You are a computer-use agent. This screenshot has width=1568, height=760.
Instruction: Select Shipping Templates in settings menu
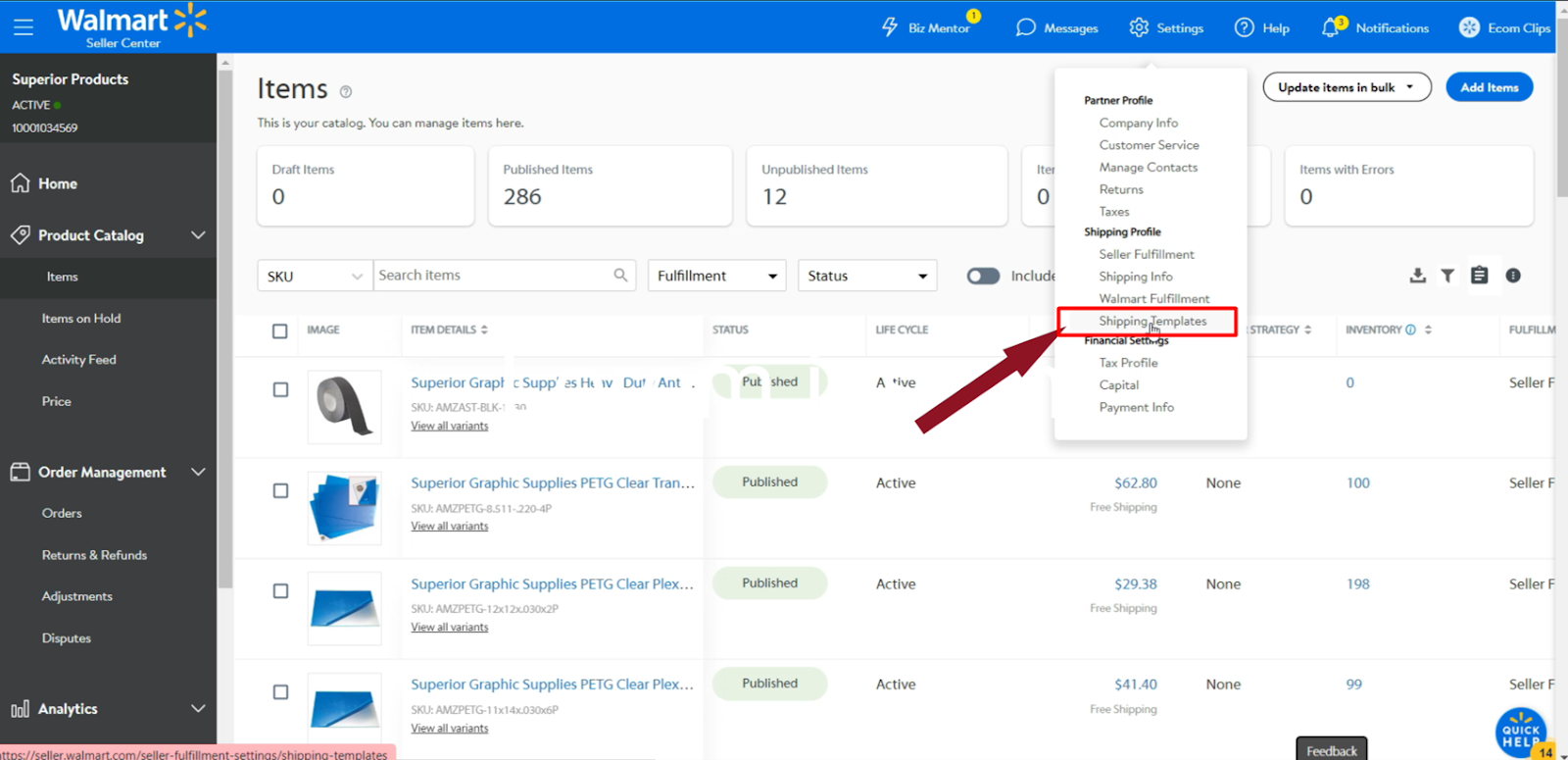click(1152, 321)
